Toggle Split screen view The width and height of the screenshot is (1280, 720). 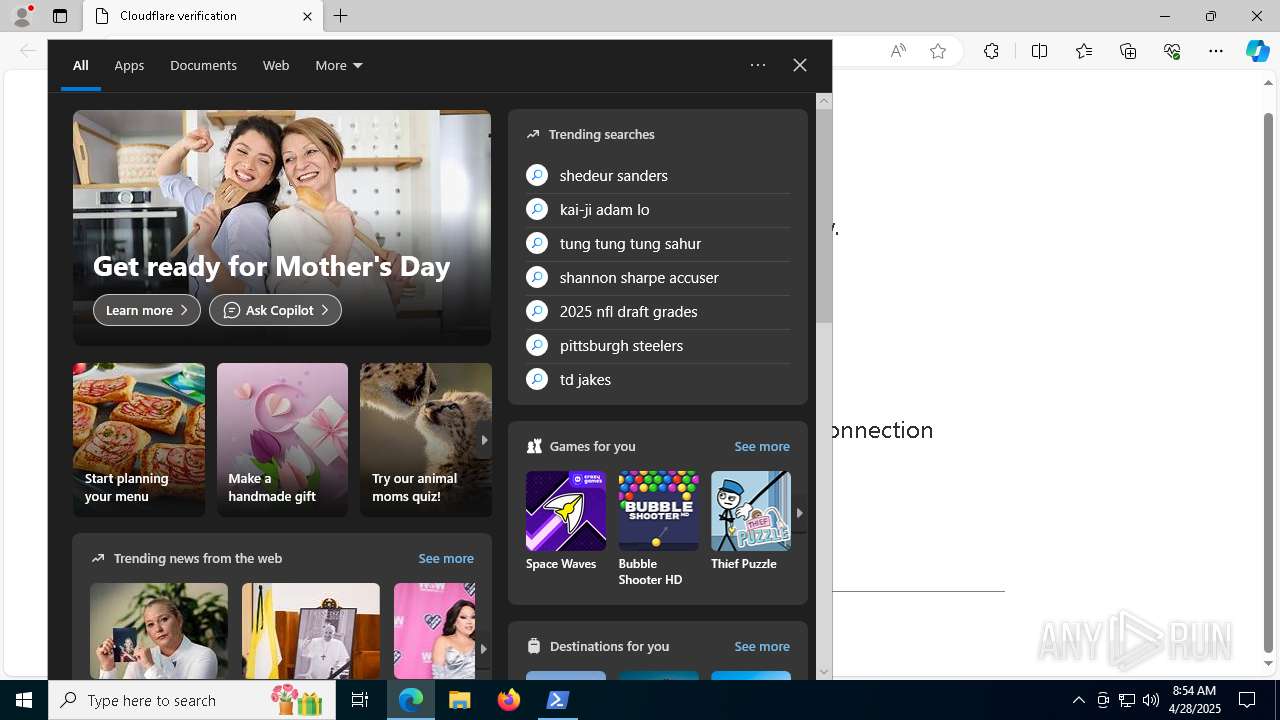pyautogui.click(x=1039, y=51)
